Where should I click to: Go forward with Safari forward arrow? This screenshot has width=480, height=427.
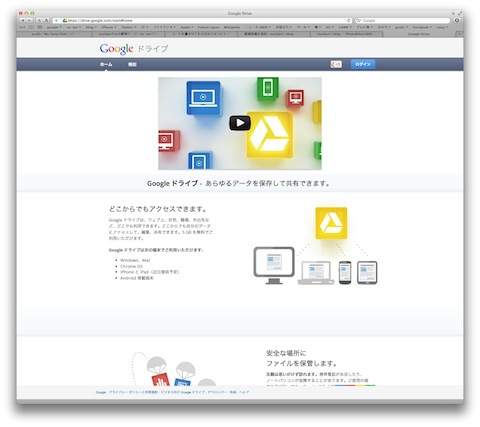coord(29,20)
